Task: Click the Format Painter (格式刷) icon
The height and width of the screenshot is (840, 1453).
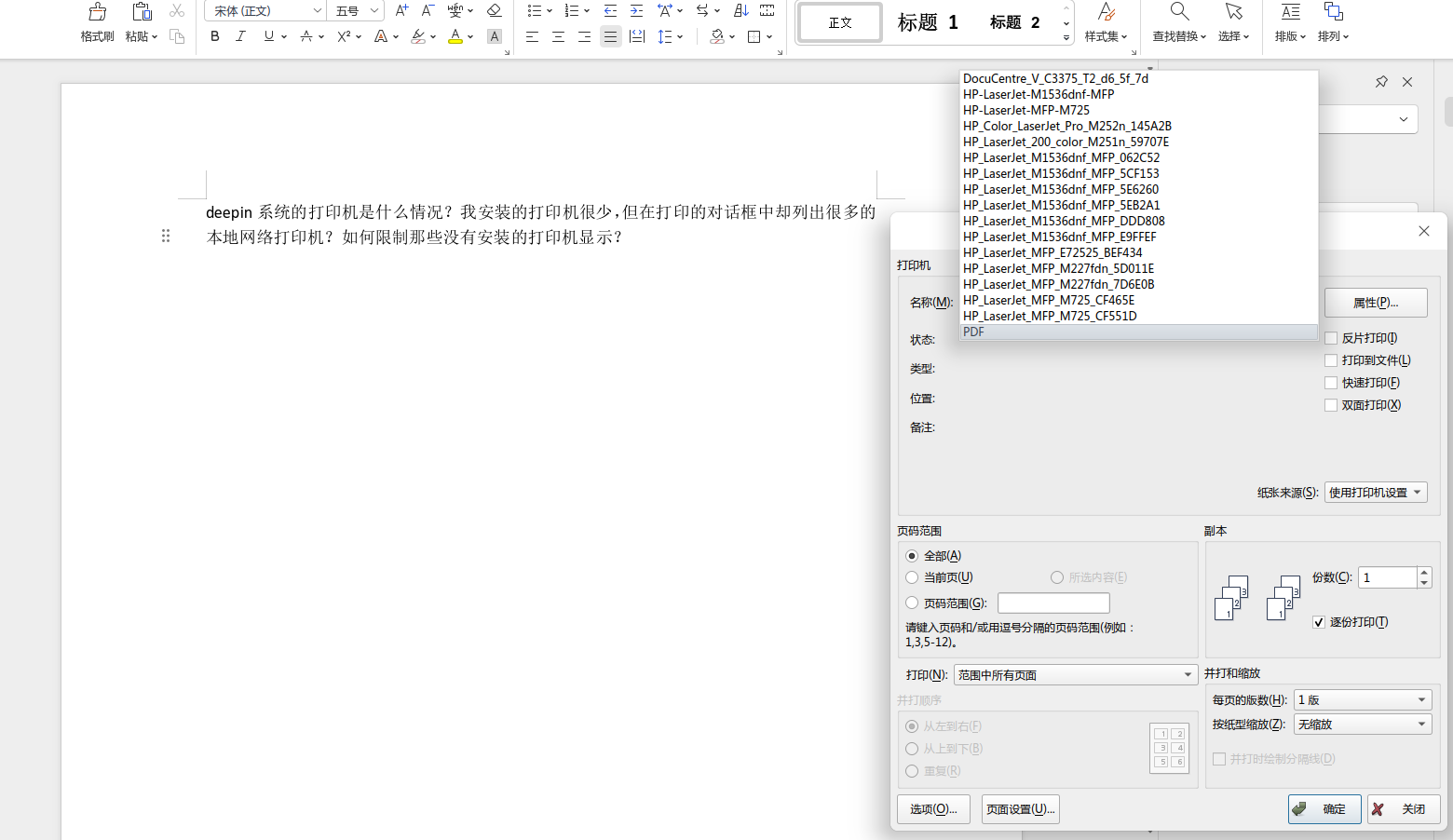Action: (x=97, y=12)
